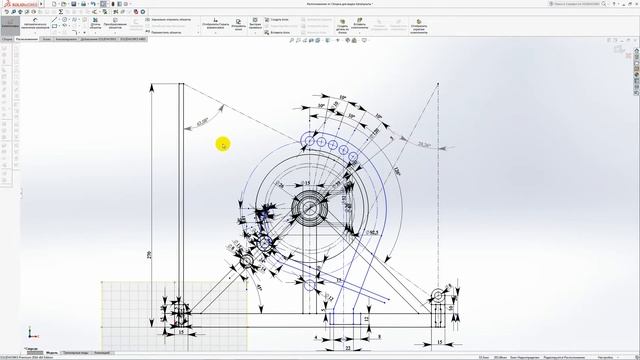The width and height of the screenshot is (640, 360).
Task: Select the Trim Entities tool
Action: pyautogui.click(x=95, y=24)
